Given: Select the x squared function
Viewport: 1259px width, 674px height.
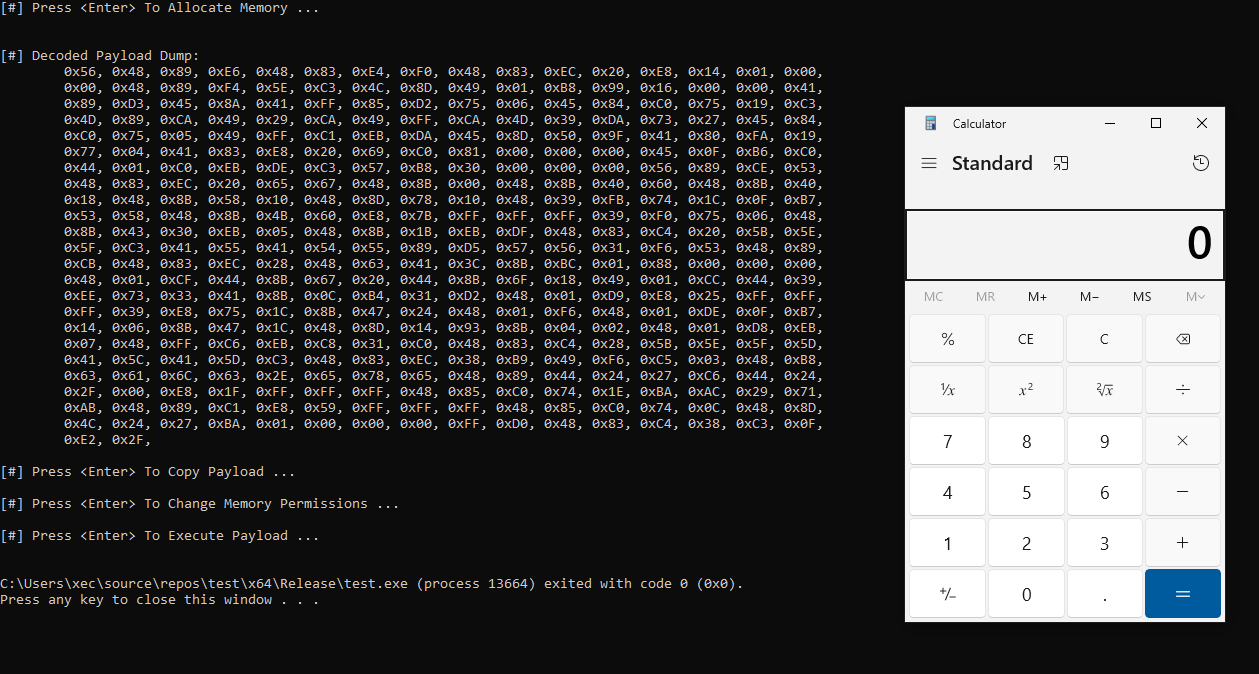Looking at the screenshot, I should (x=1025, y=389).
